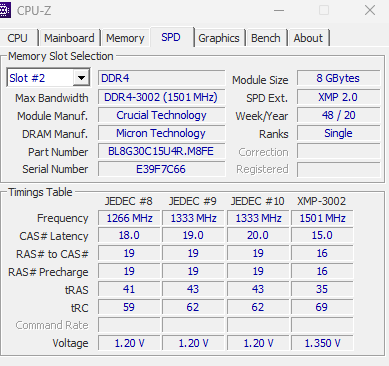Open the About tab
Image resolution: width=389 pixels, height=366 pixels.
pos(308,38)
